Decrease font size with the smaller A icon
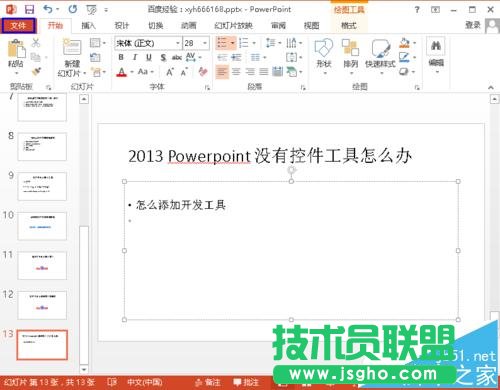Screen dimensions: 500x390 (x=184, y=72)
